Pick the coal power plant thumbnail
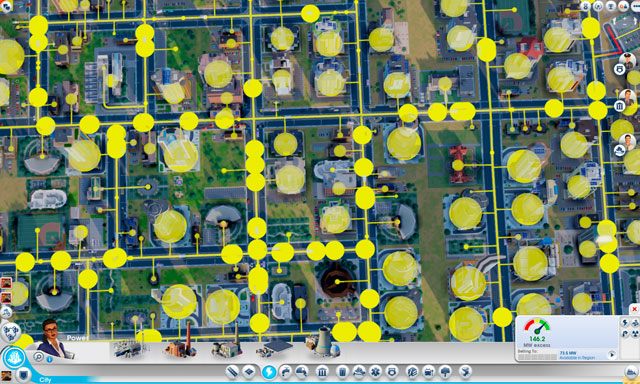Image resolution: width=640 pixels, height=384 pixels. 180,342
